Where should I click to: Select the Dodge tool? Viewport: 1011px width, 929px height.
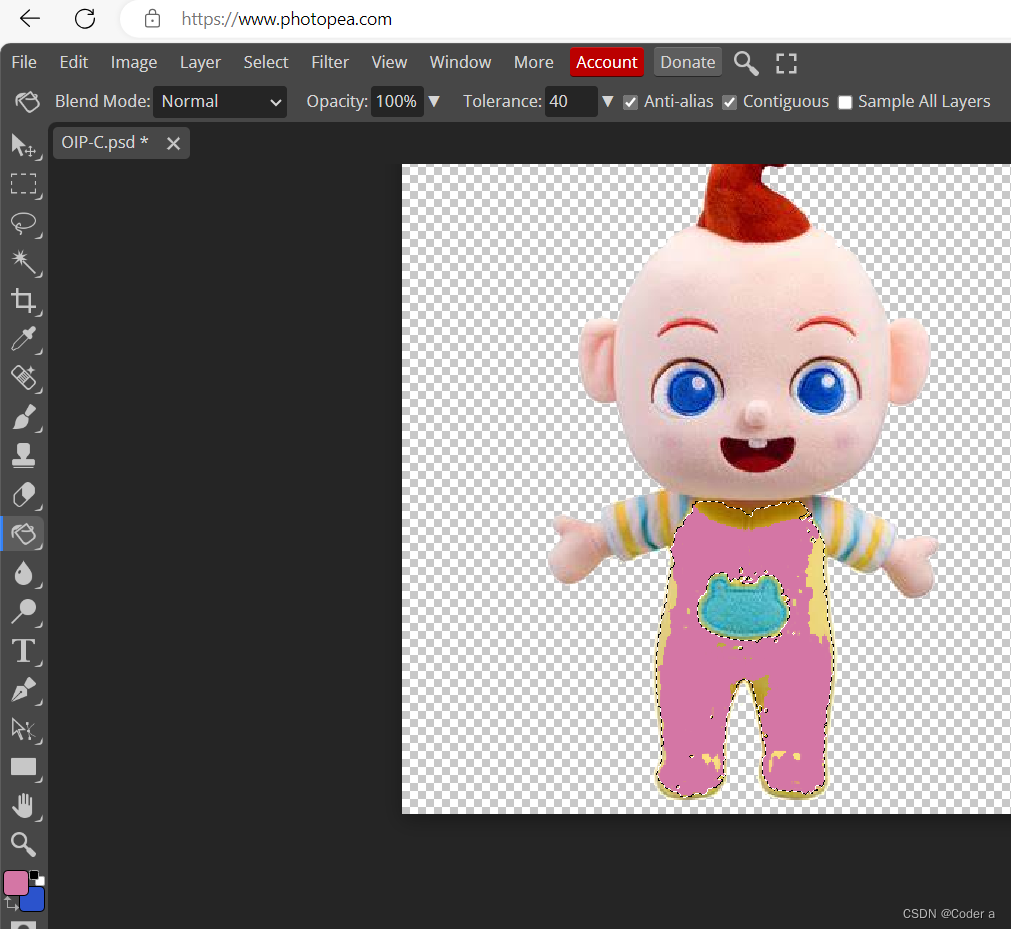pyautogui.click(x=24, y=611)
